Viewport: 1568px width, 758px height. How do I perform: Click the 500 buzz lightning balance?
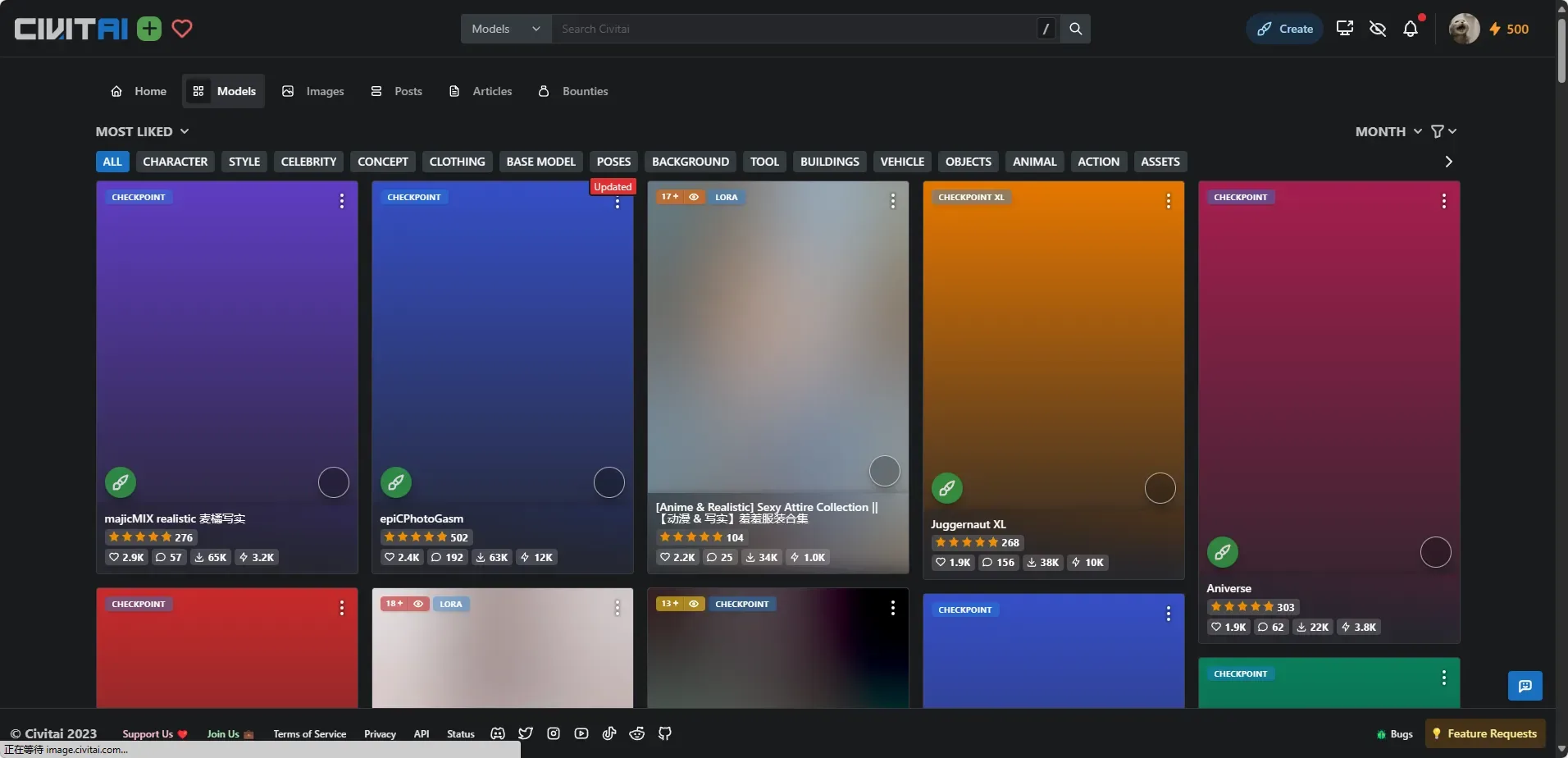tap(1509, 29)
